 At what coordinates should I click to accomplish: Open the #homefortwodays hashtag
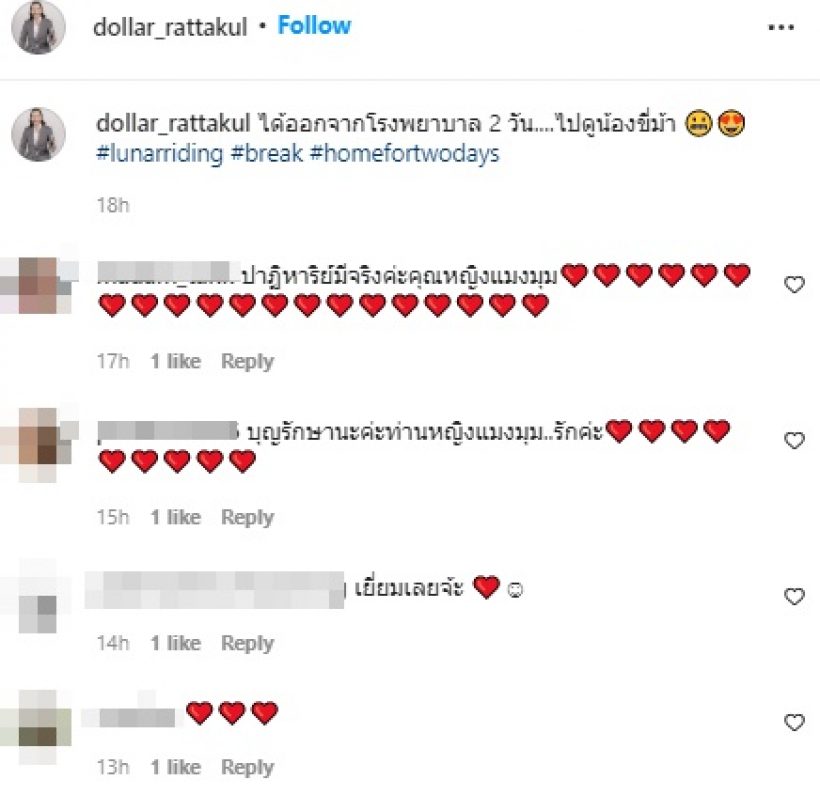coord(405,154)
